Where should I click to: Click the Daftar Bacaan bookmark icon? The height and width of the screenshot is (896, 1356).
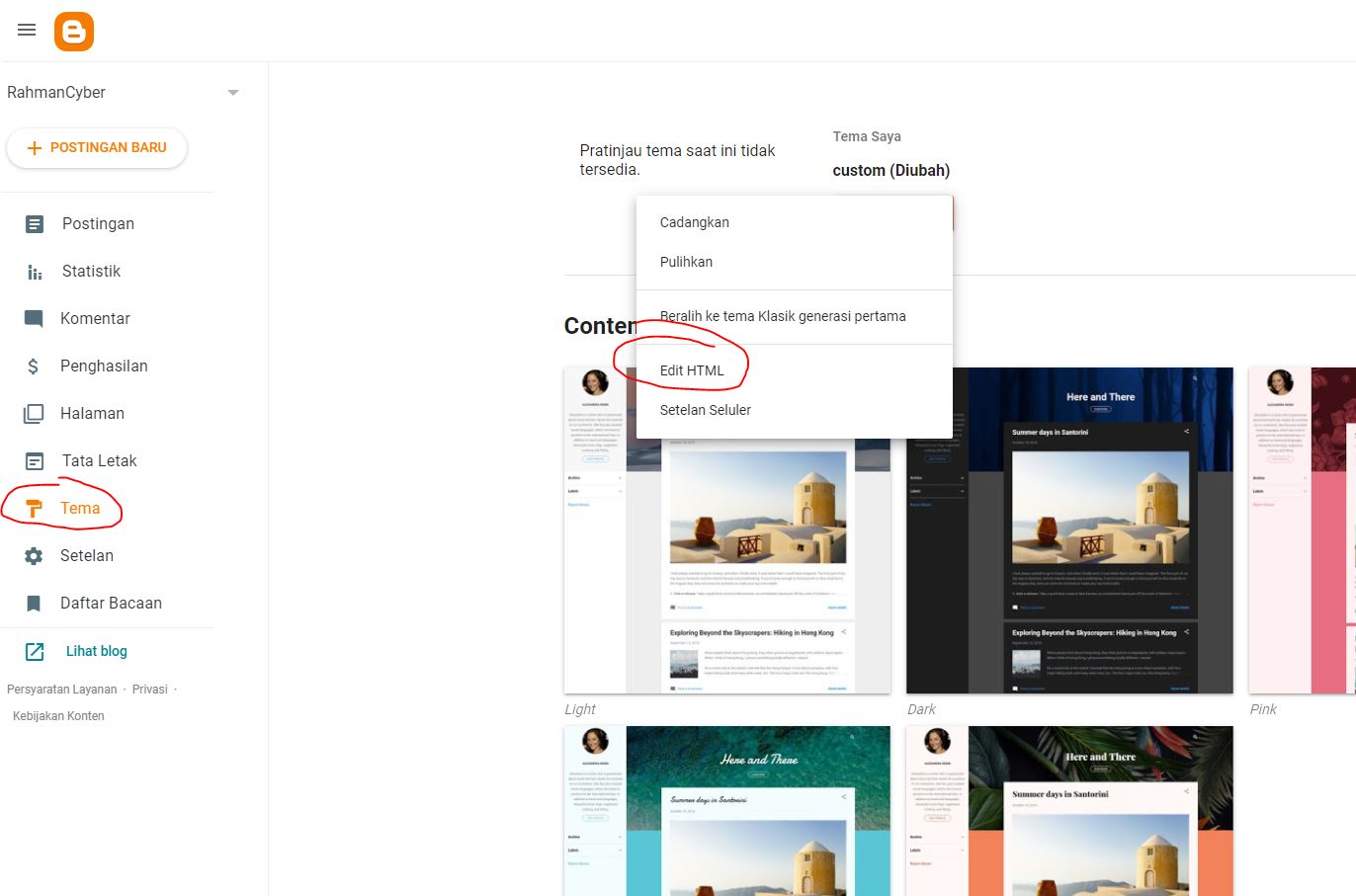[34, 604]
